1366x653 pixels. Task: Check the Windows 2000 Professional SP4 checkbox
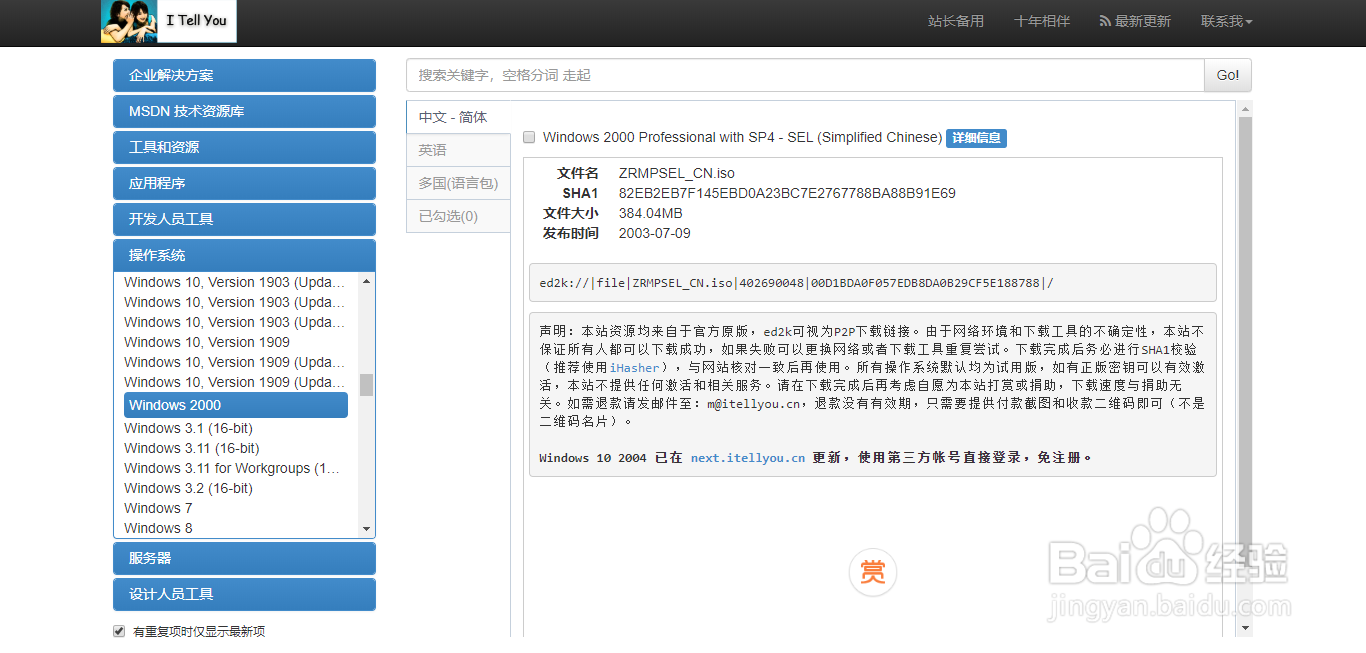pos(529,137)
